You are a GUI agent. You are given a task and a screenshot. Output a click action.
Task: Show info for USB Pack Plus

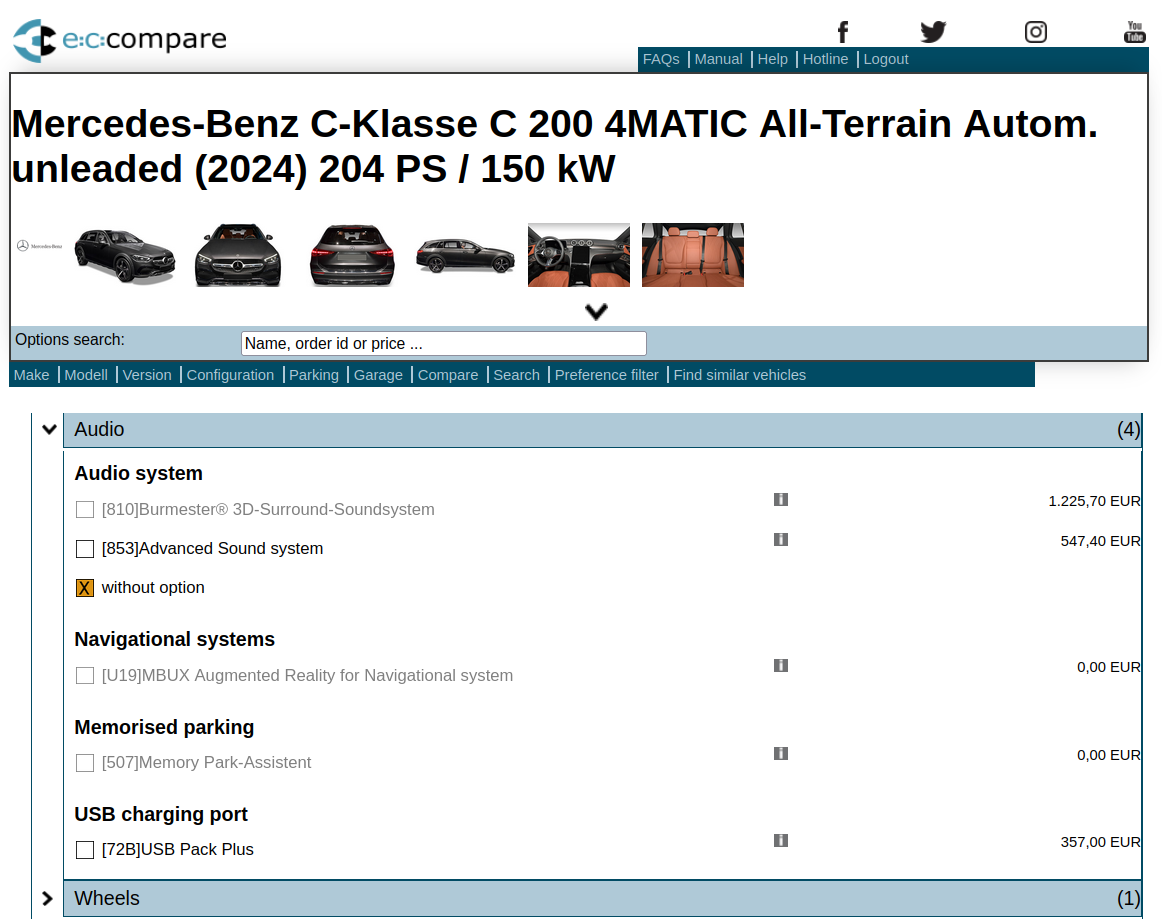point(780,840)
